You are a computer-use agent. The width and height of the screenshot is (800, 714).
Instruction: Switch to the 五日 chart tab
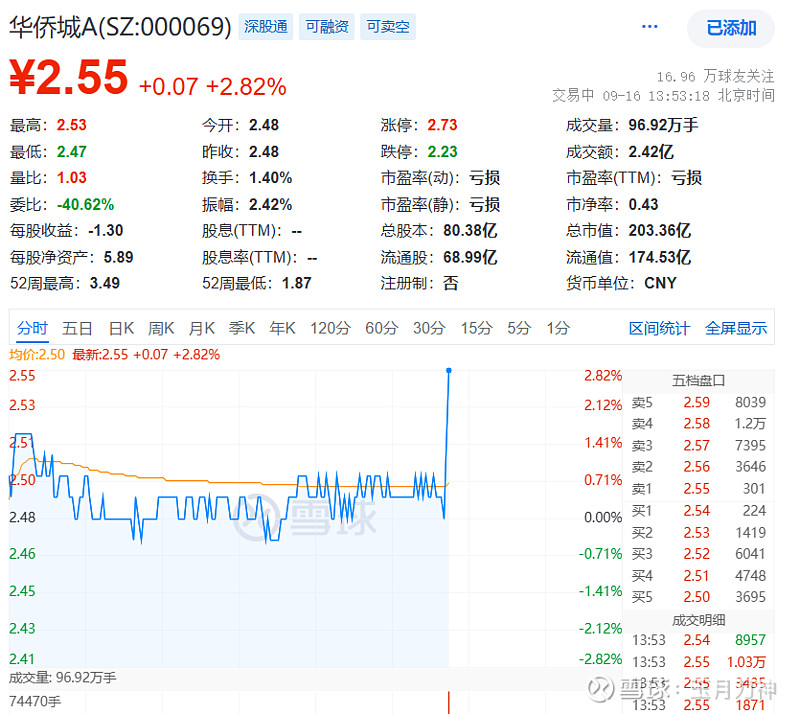[77, 328]
